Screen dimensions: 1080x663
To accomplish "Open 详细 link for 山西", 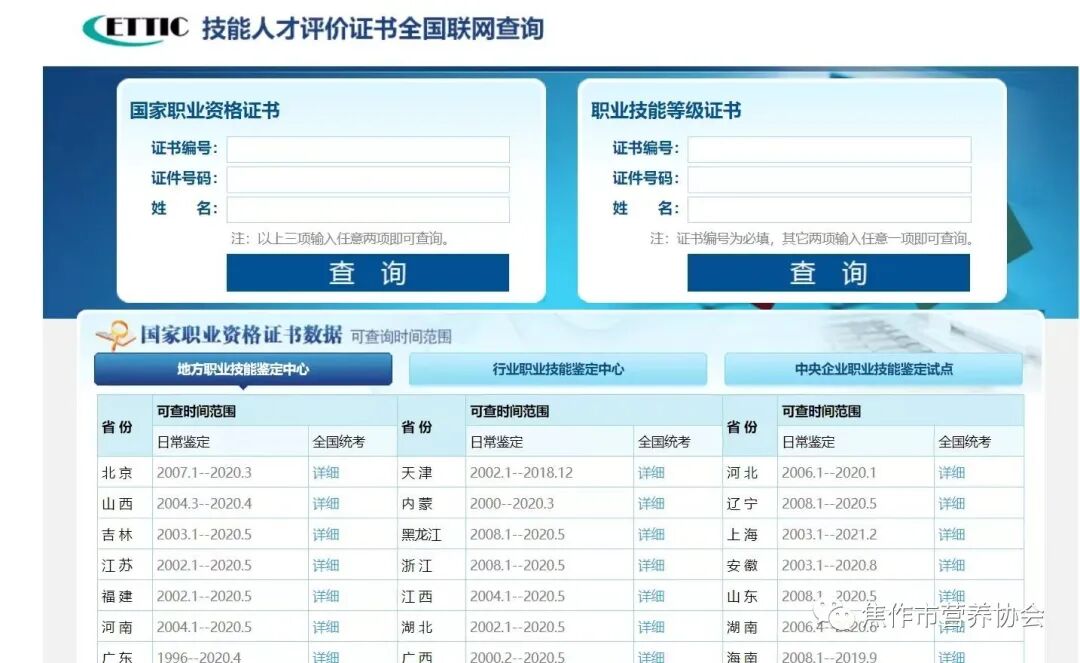I will pos(326,504).
